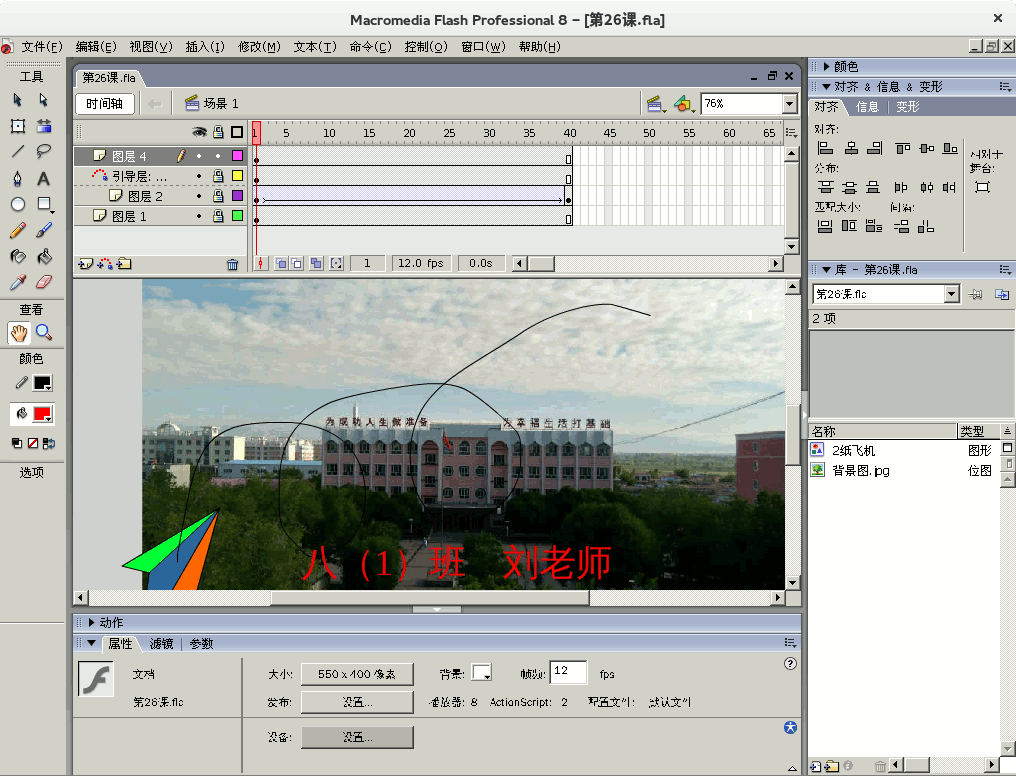Image resolution: width=1016 pixels, height=777 pixels.
Task: Switch to the 变形 tab
Action: pos(908,107)
